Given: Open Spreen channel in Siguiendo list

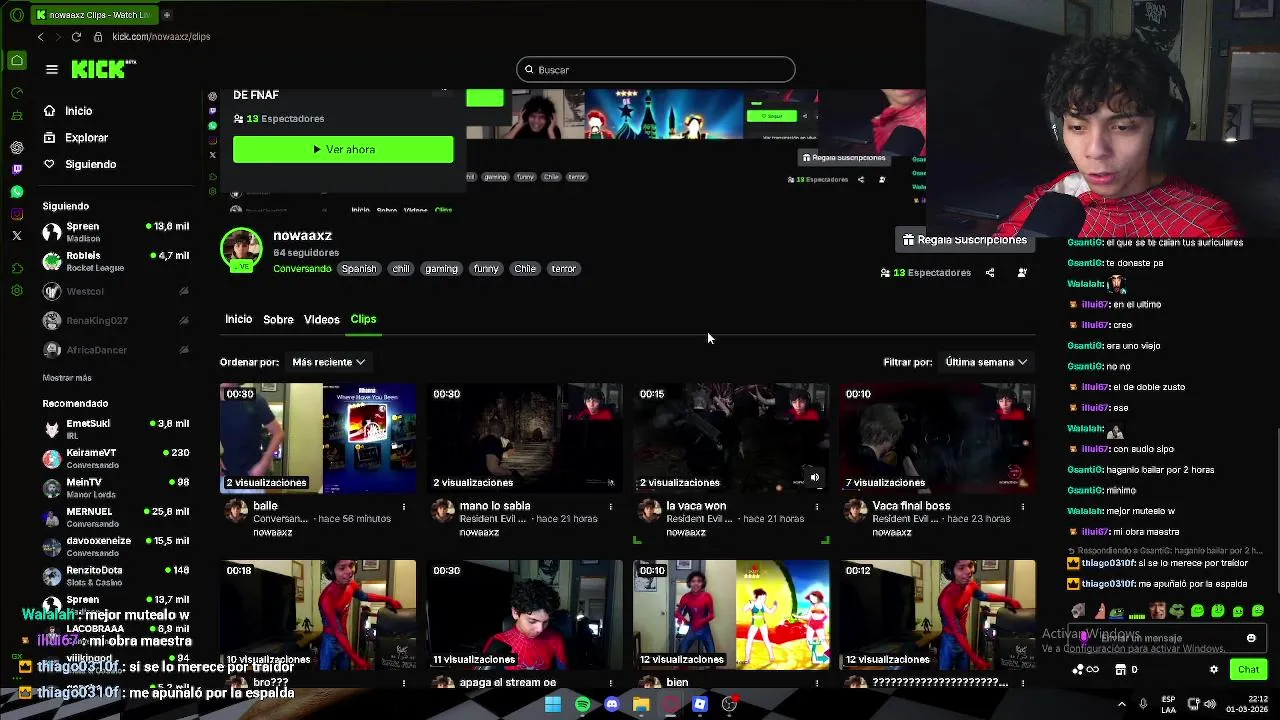Looking at the screenshot, I should 115,232.
